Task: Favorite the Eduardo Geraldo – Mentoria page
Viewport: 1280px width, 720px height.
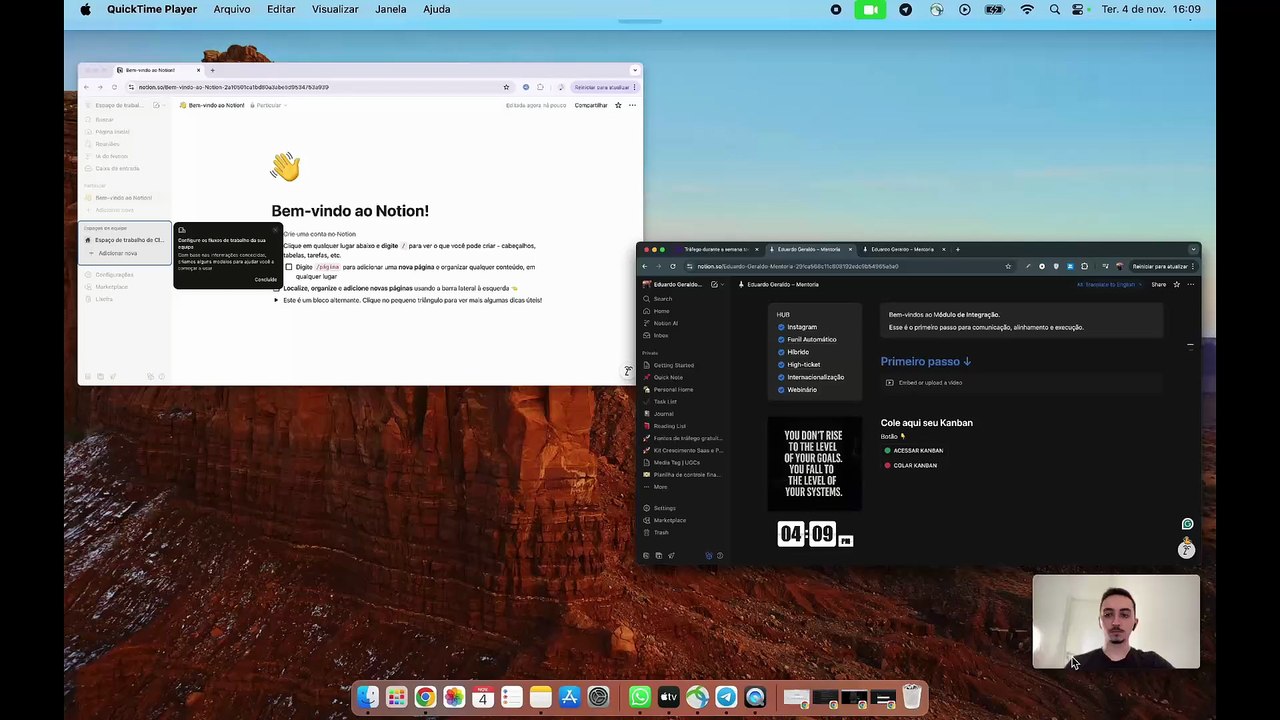Action: coord(1176,284)
